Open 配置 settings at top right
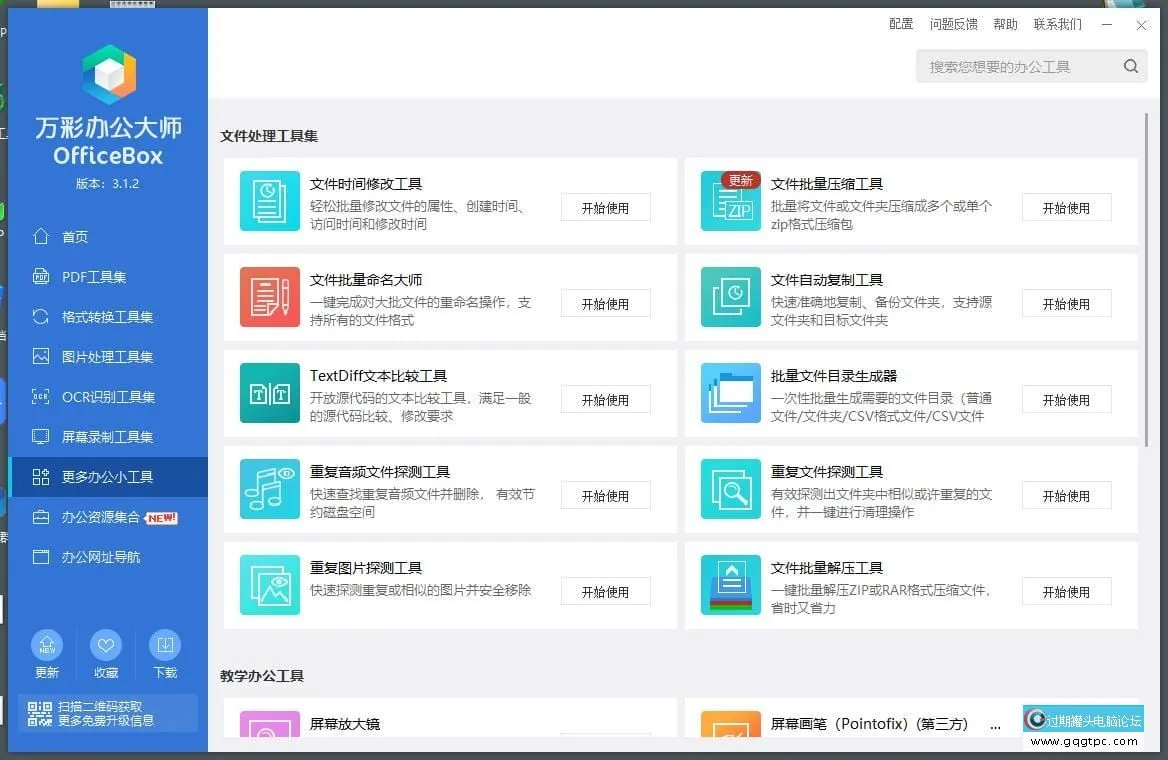The image size is (1168, 760). pyautogui.click(x=900, y=24)
